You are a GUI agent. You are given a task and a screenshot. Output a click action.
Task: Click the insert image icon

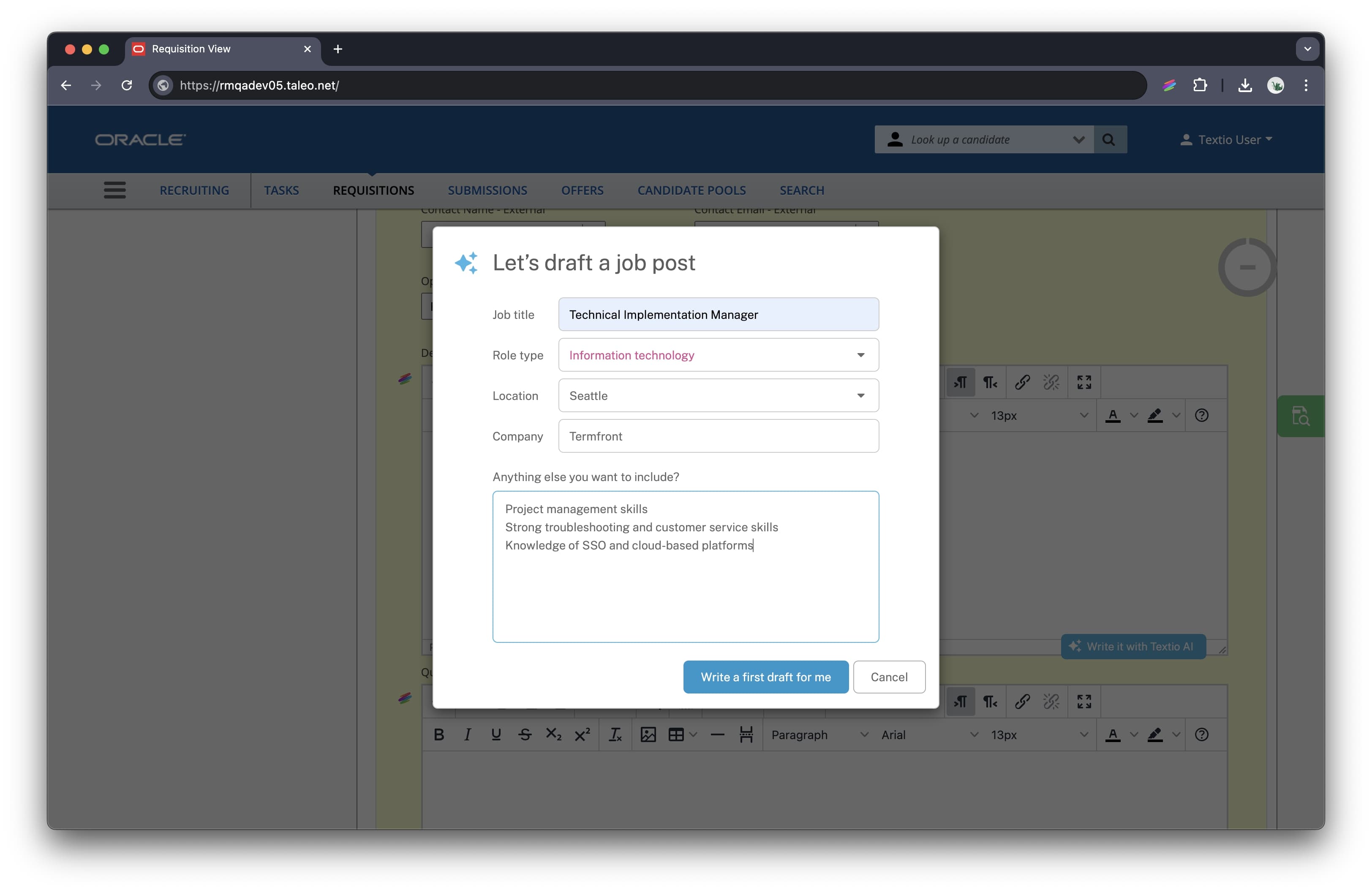tap(648, 734)
